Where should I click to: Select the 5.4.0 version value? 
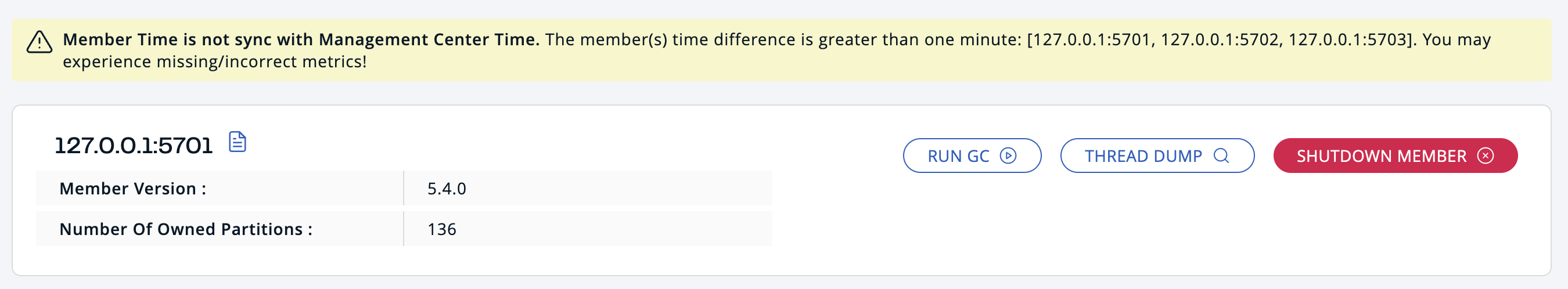[x=446, y=189]
